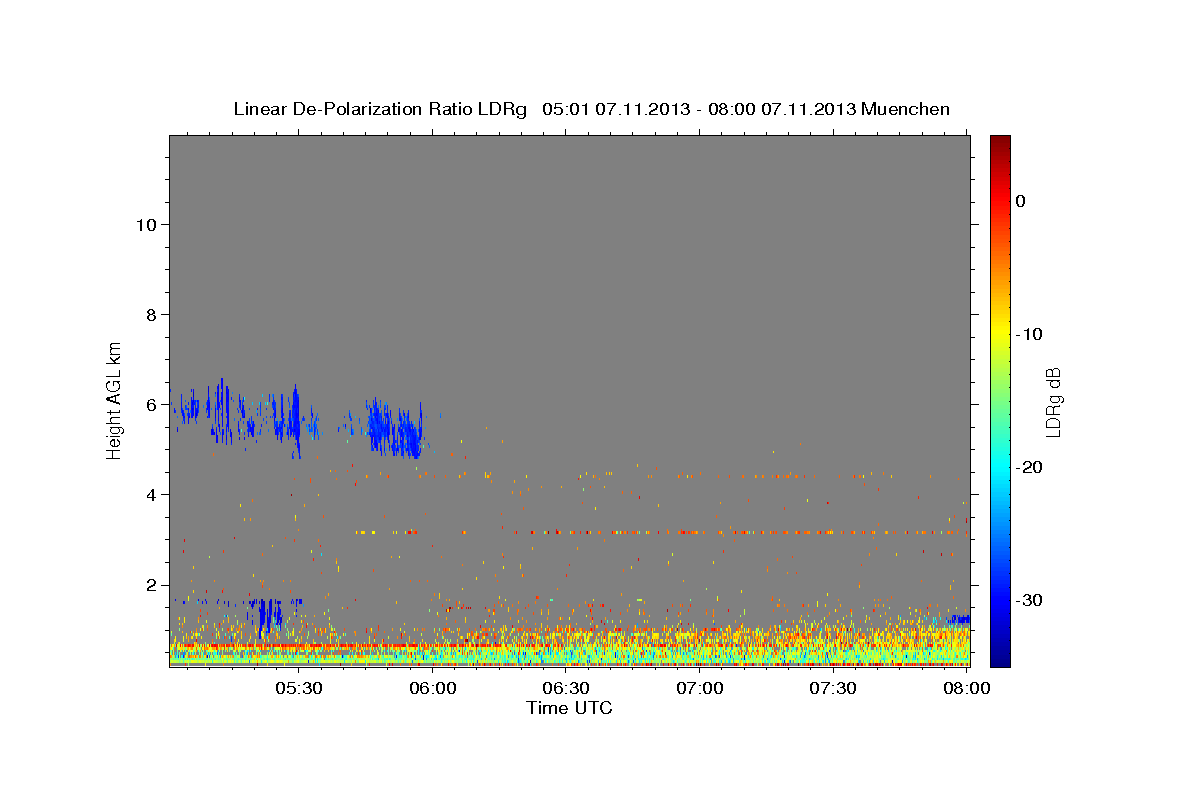Click the height tick label 6
The width and height of the screenshot is (1200, 800).
tap(151, 404)
